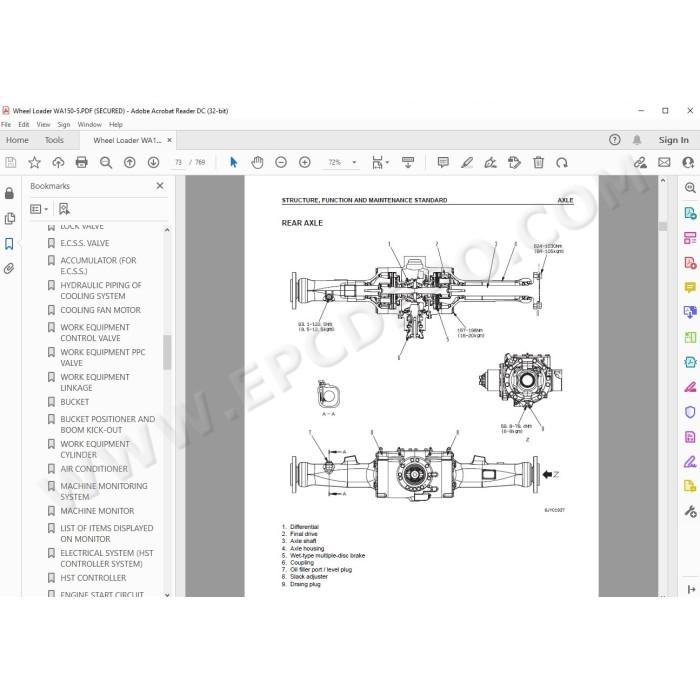Open the Window menu

tap(90, 125)
